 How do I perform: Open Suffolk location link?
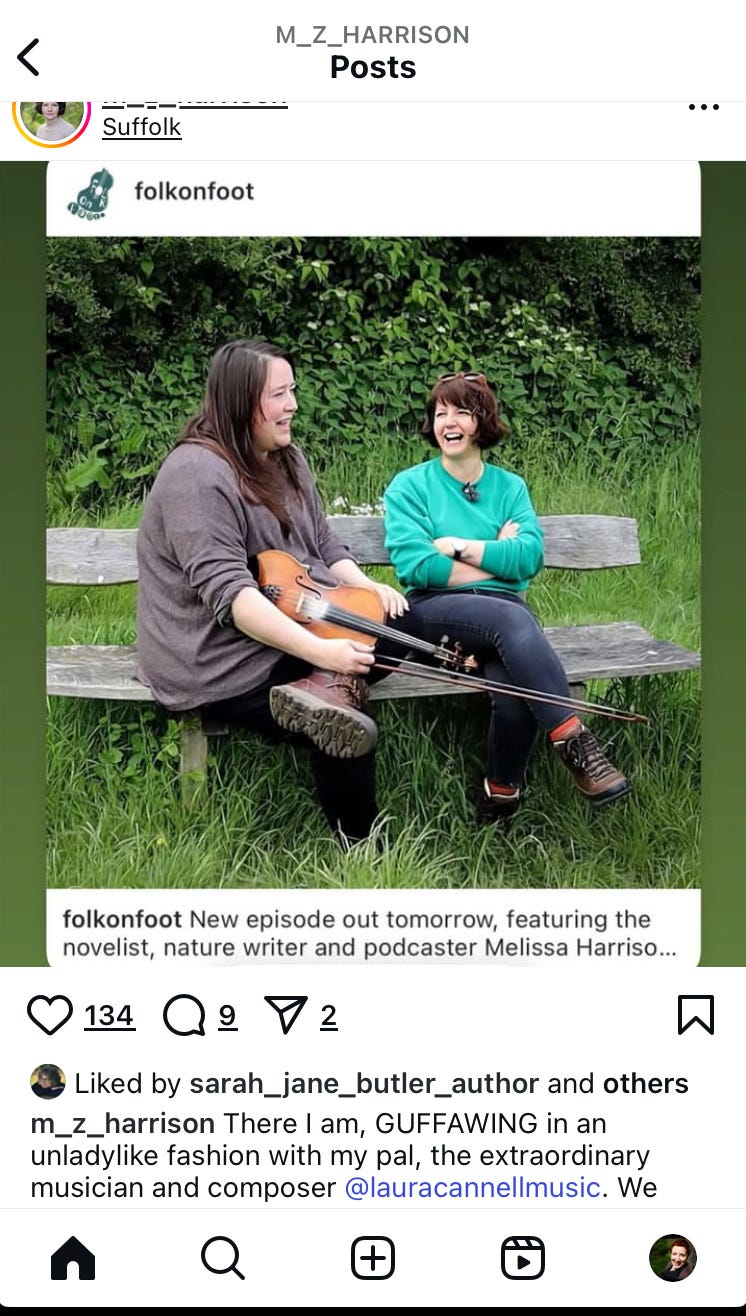click(142, 128)
